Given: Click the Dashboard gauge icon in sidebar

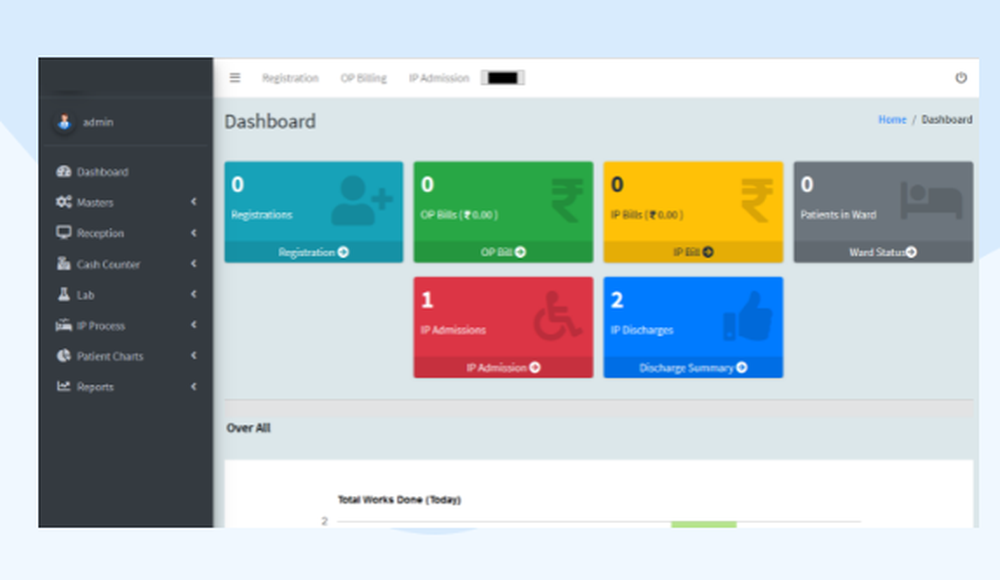Looking at the screenshot, I should [64, 172].
